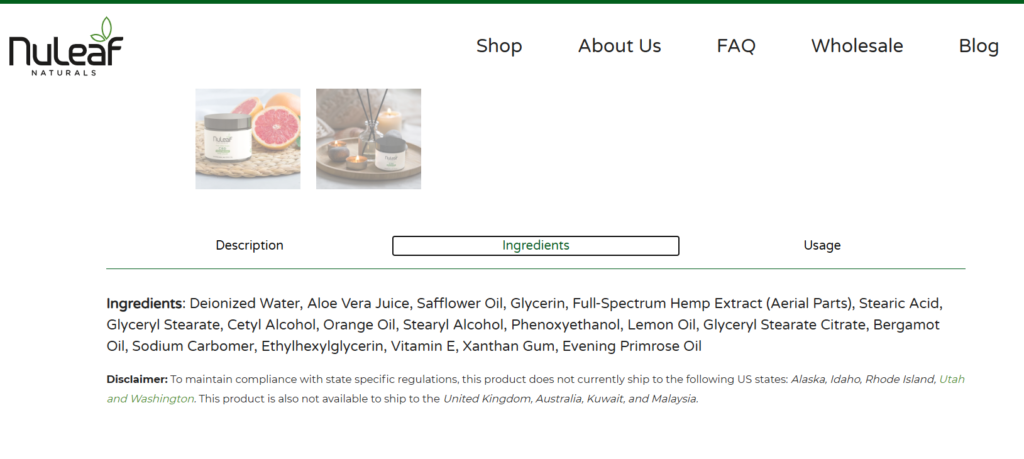Switch to the Description tab
The width and height of the screenshot is (1024, 459).
[x=249, y=245]
